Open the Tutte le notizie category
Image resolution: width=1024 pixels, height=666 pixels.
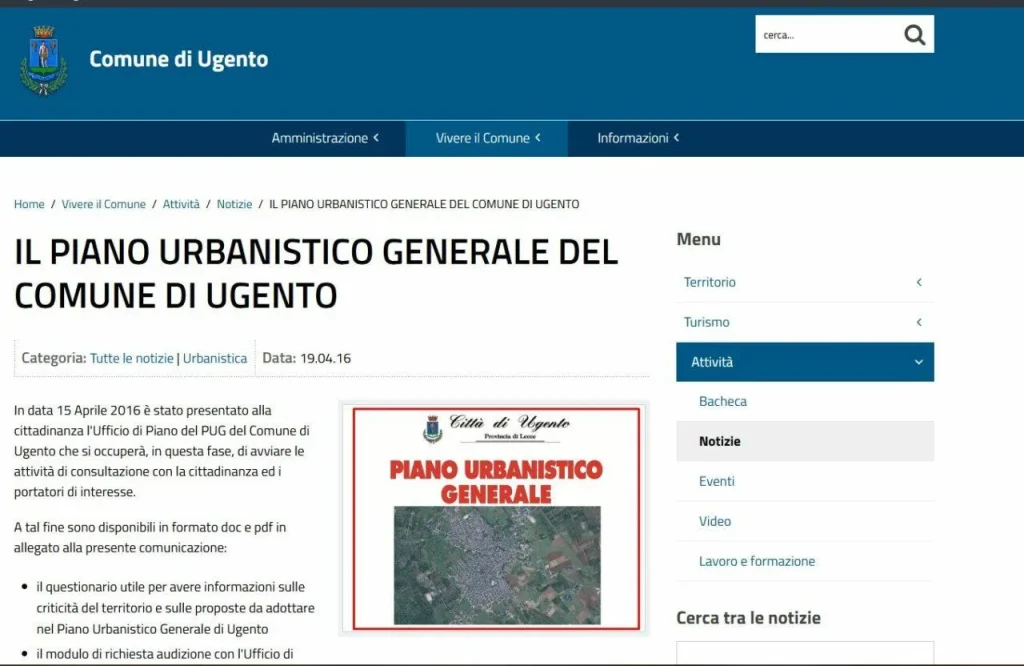click(x=132, y=358)
